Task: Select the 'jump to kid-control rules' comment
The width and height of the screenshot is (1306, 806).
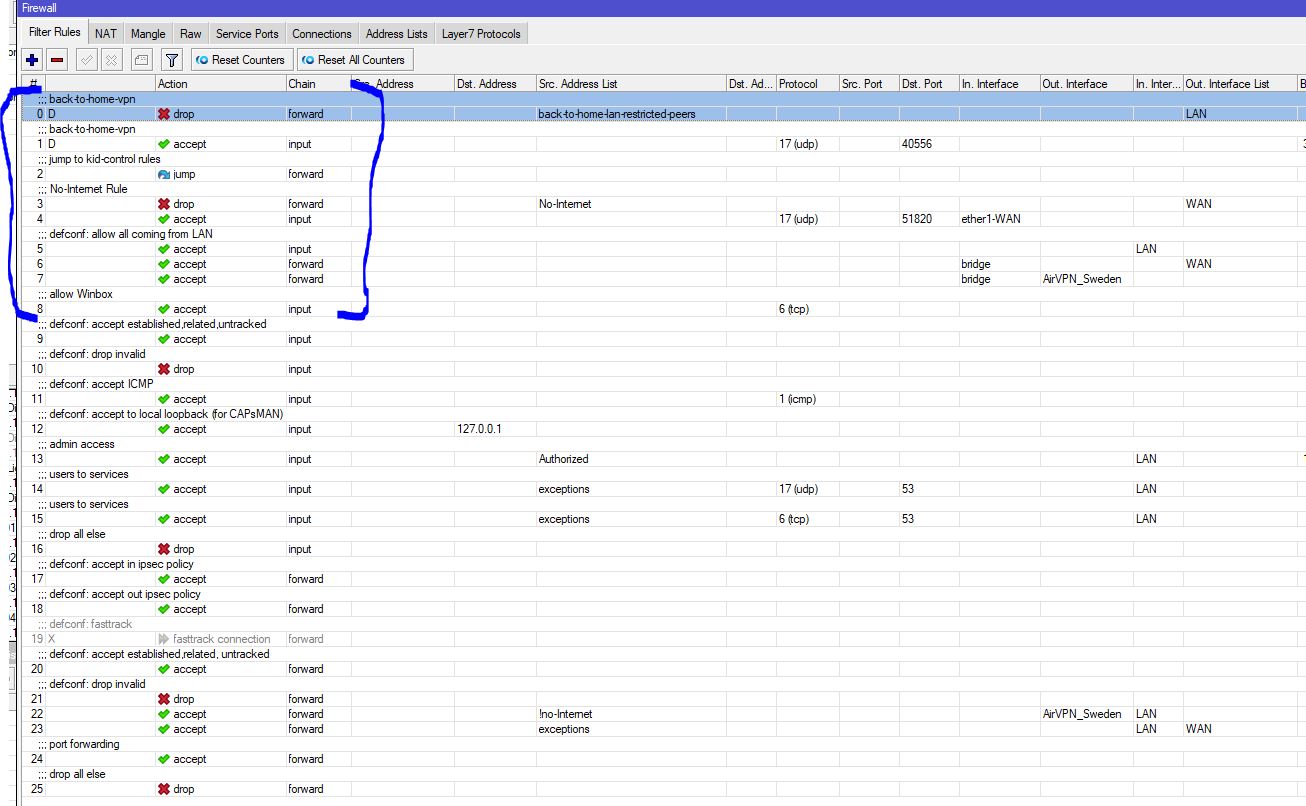Action: click(105, 159)
